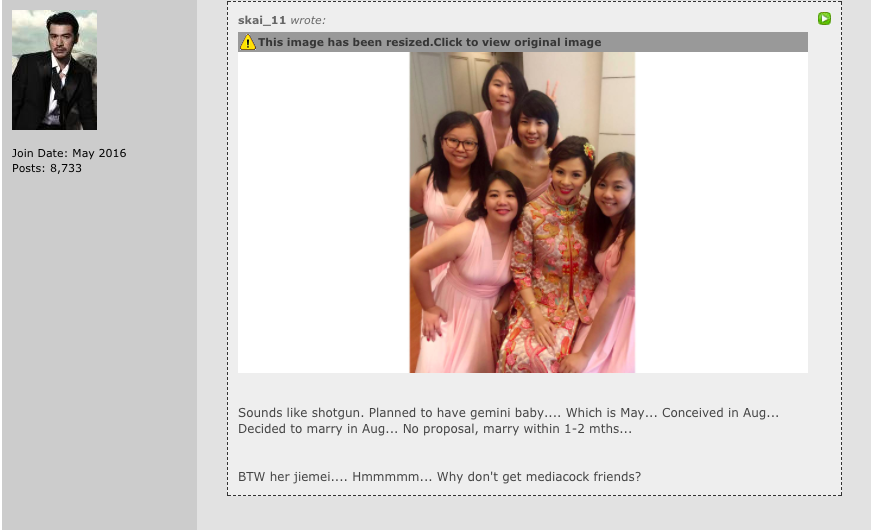The height and width of the screenshot is (530, 871).
Task: Click "Click to view original image" text
Action: tap(517, 42)
